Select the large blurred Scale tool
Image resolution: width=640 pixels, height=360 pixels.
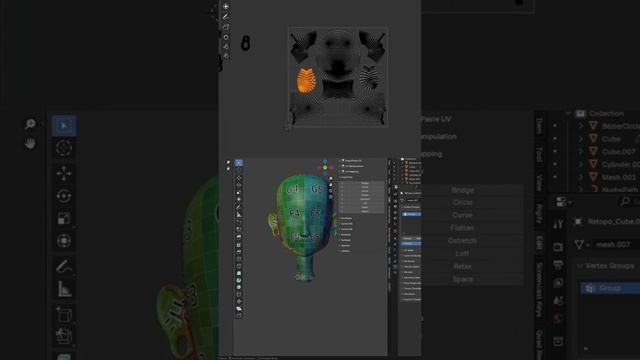coord(64,219)
